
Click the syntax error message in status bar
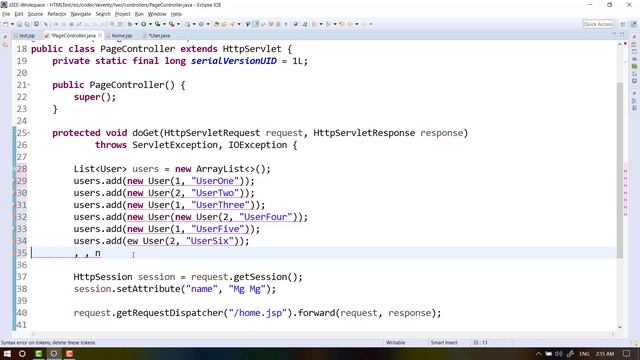pyautogui.click(x=48, y=342)
